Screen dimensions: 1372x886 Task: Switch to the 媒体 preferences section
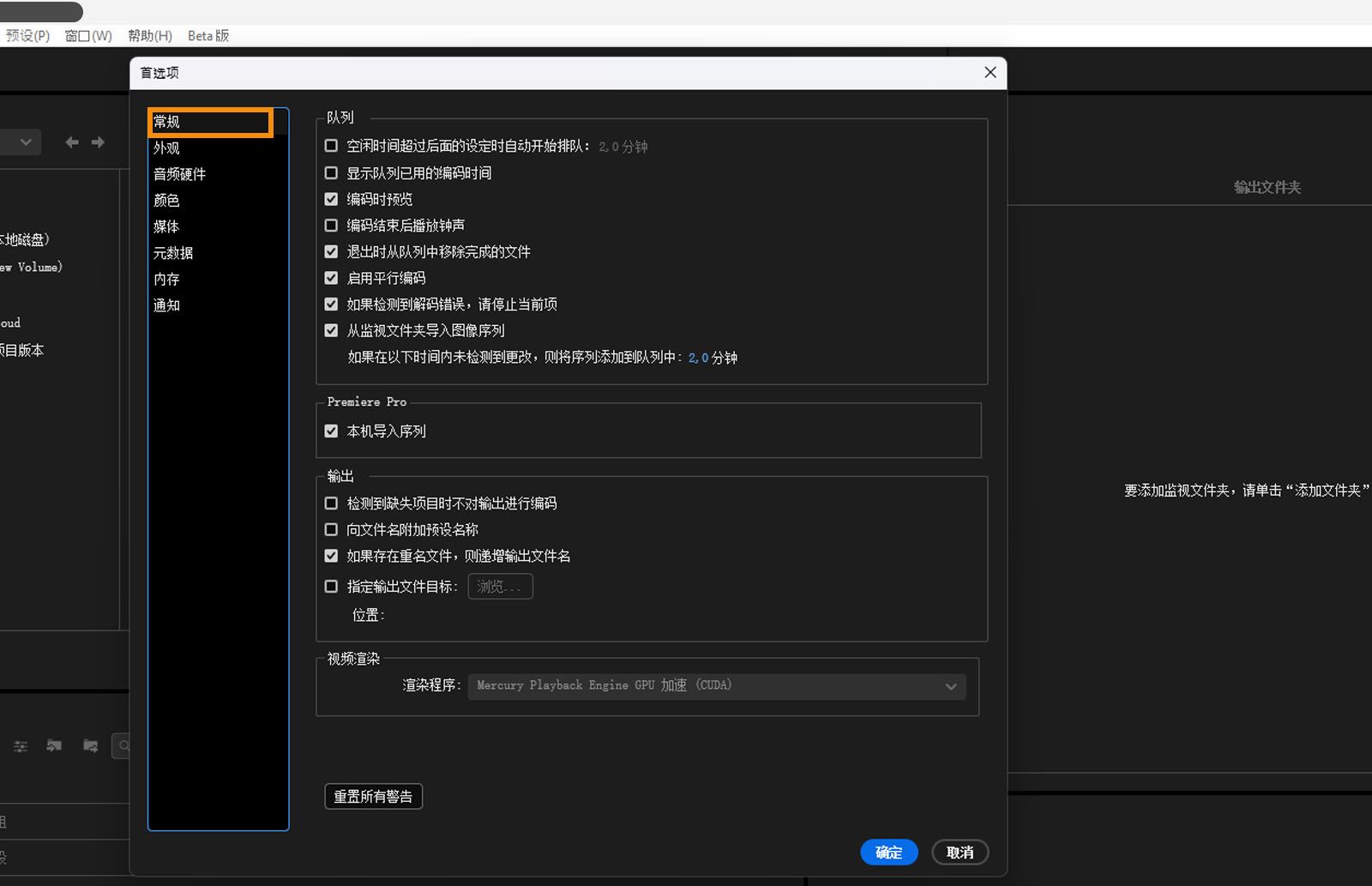[165, 226]
